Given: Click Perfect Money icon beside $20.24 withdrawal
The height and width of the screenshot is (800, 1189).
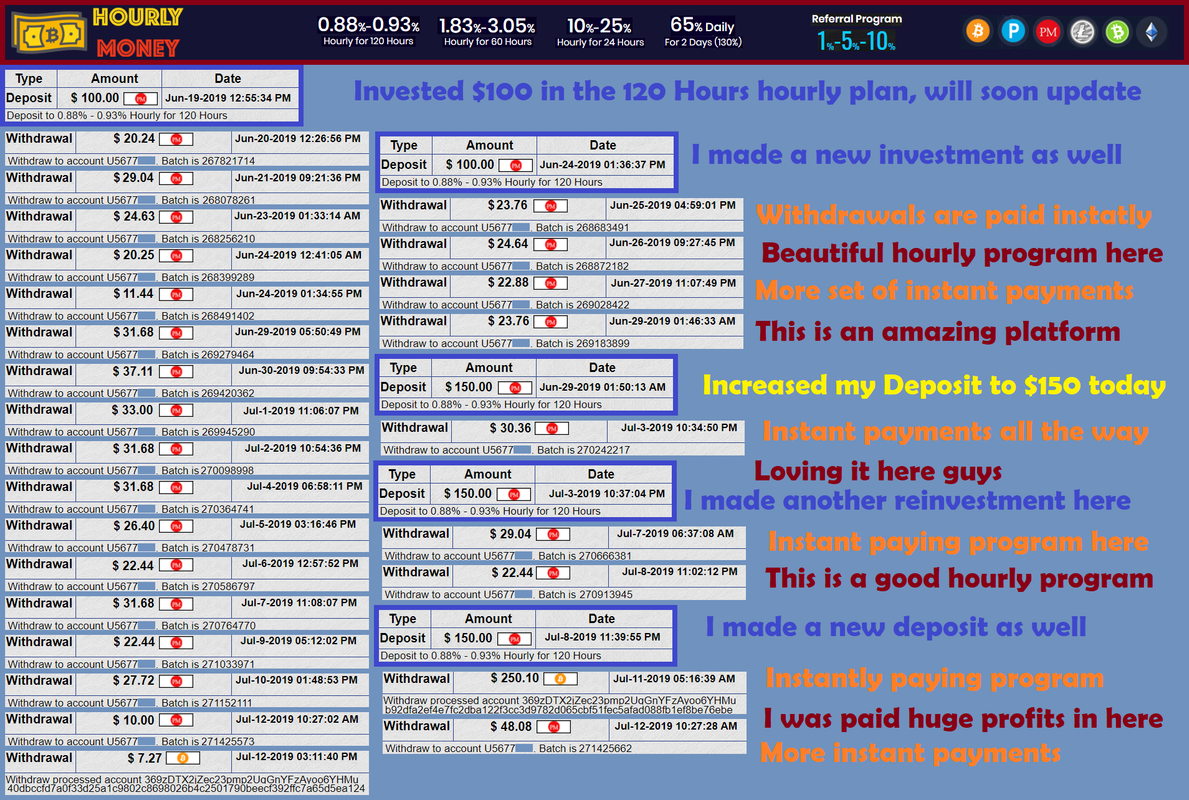Looking at the screenshot, I should tap(176, 140).
